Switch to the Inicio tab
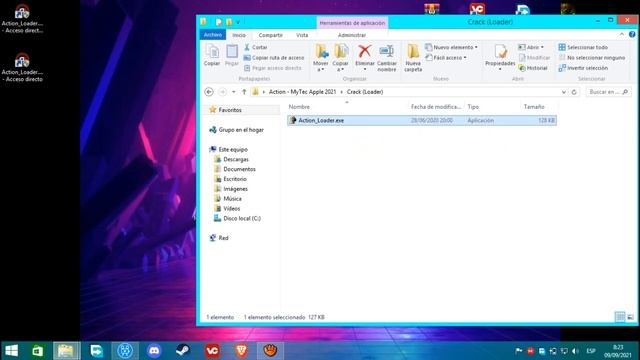This screenshot has height=360, width=640. [x=239, y=35]
